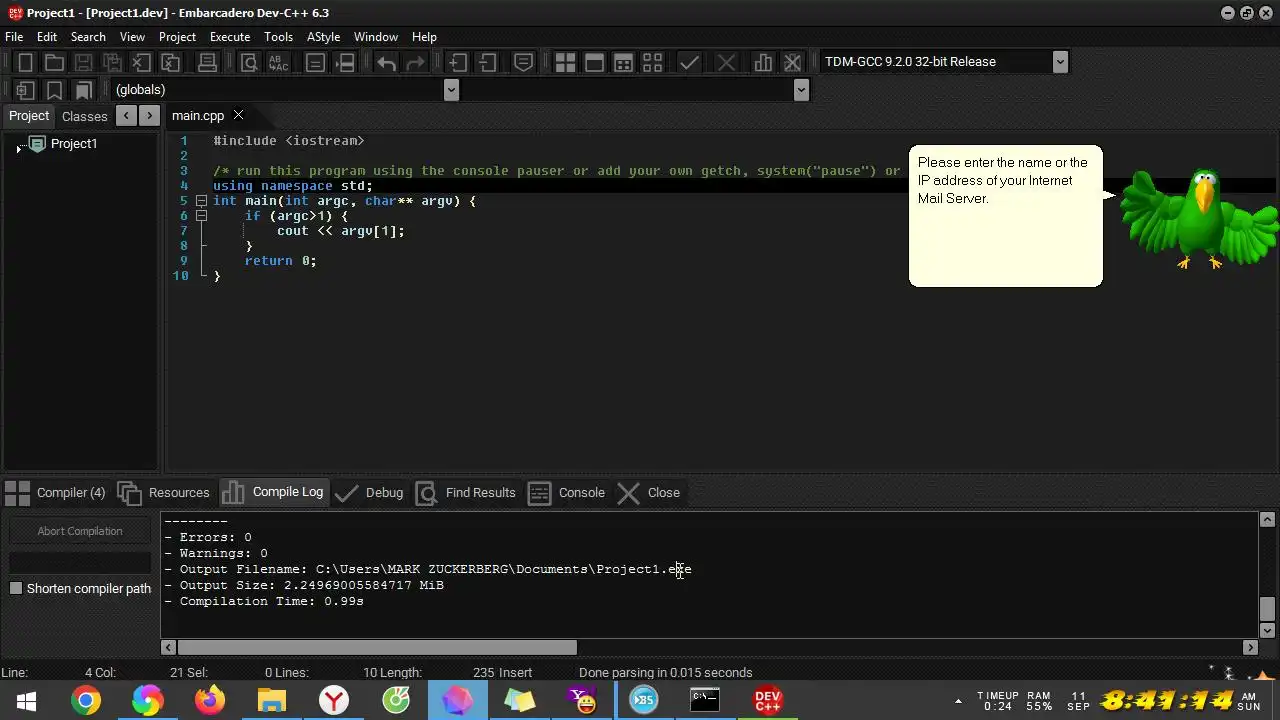Click the compile log scroll-right arrow
Image resolution: width=1280 pixels, height=720 pixels.
(1249, 647)
